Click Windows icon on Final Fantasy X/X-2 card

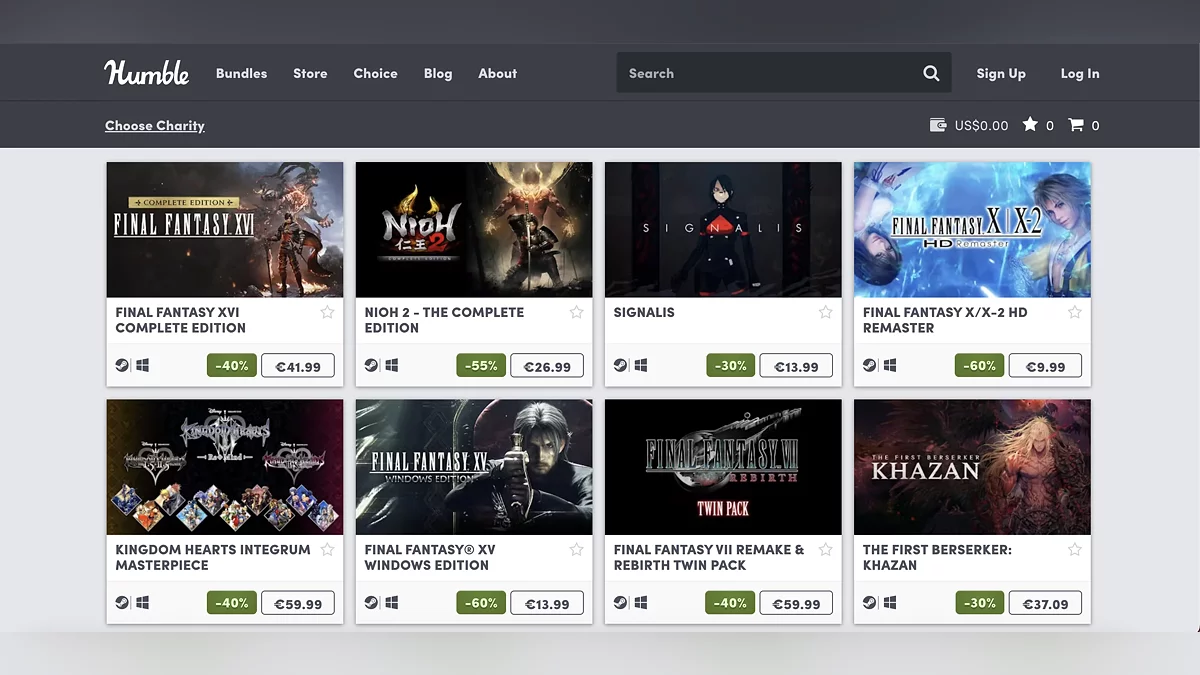(890, 366)
